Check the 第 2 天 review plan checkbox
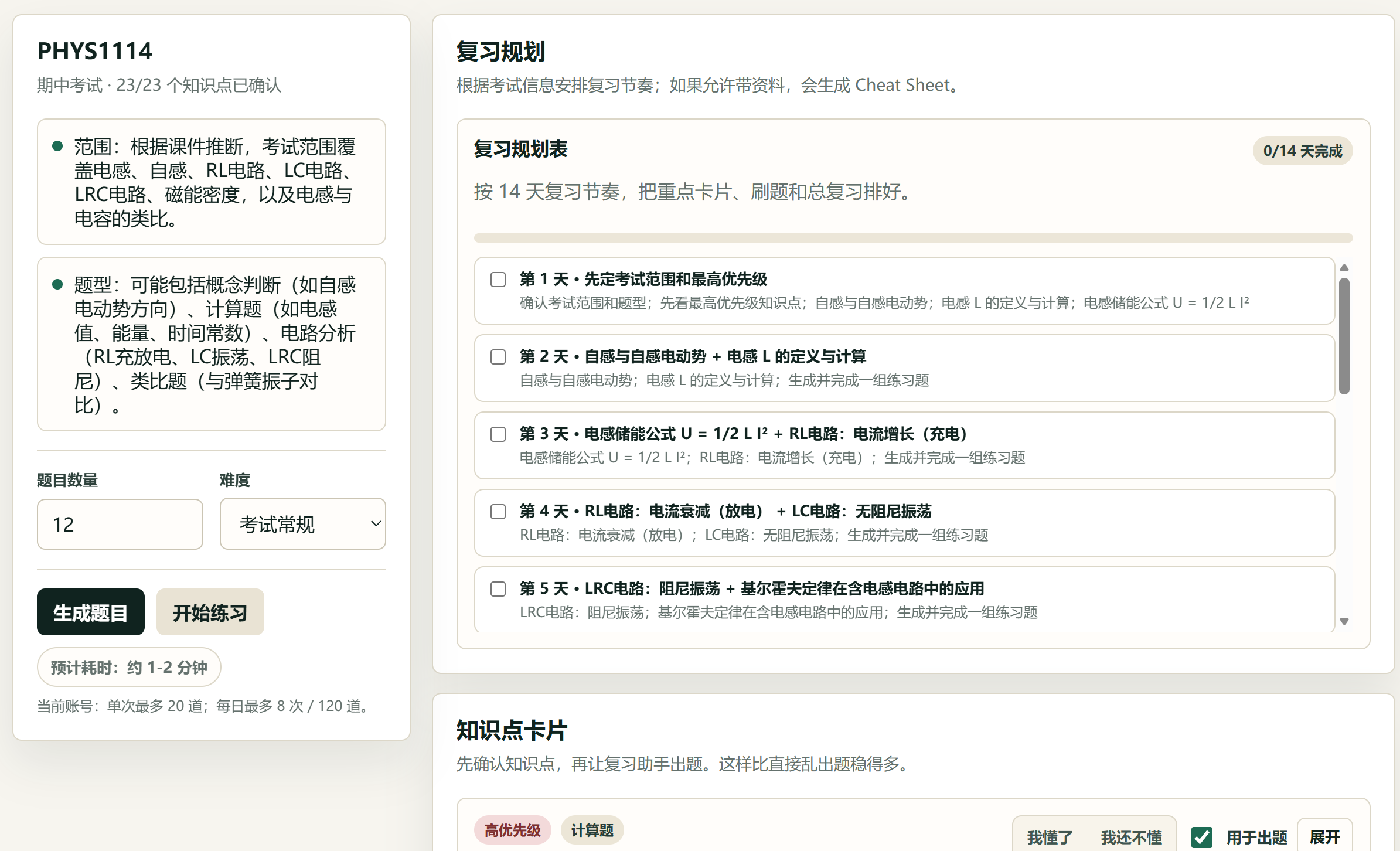This screenshot has width=1400, height=851. [498, 357]
